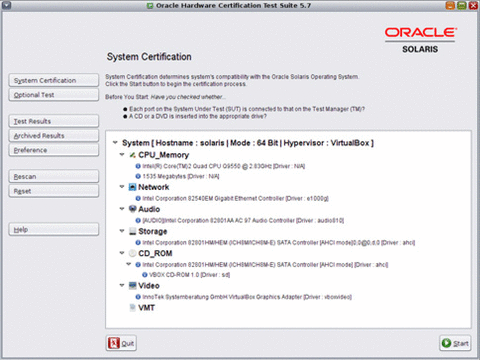
Task: Collapse the Audio node
Action: click(x=122, y=209)
